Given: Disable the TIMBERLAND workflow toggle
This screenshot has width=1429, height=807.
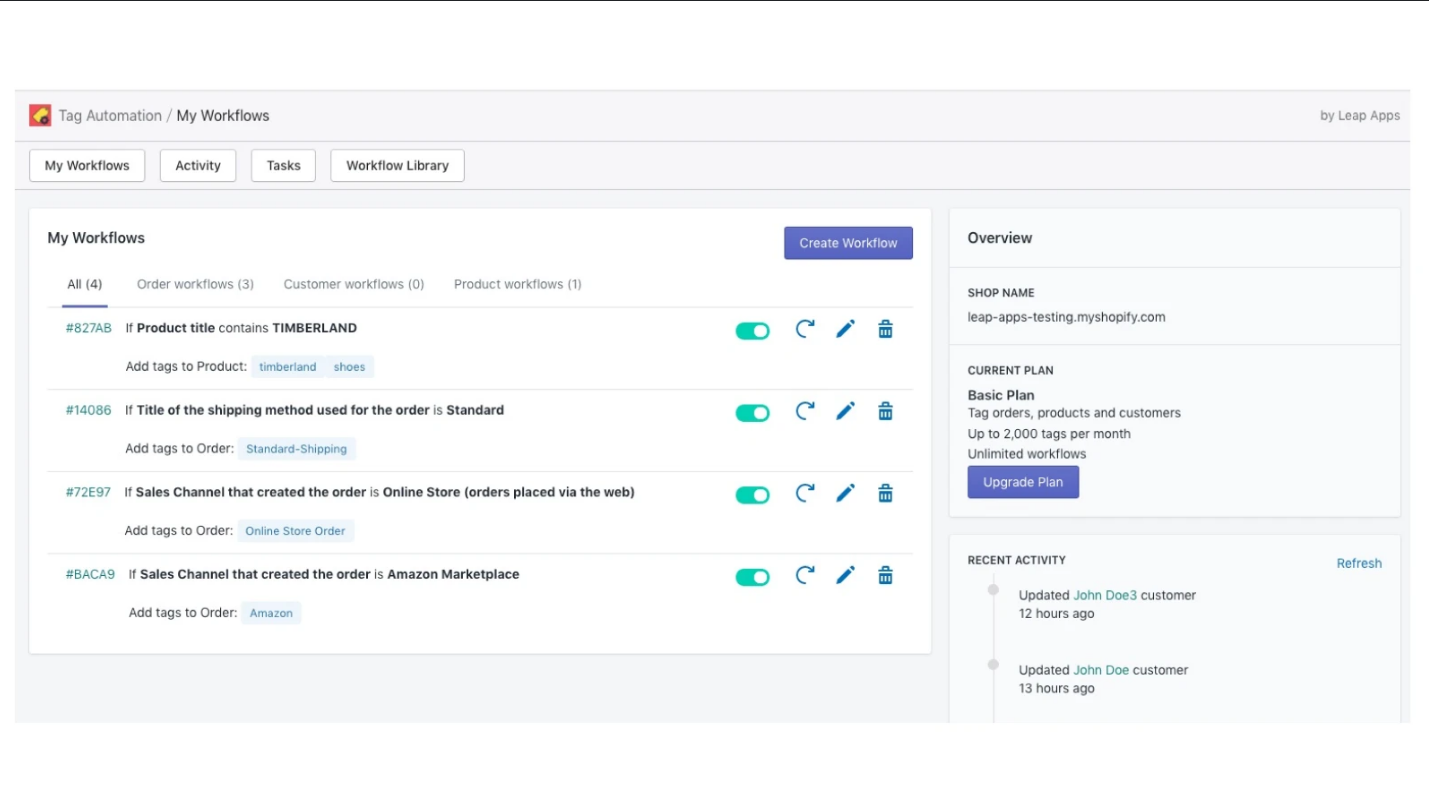Looking at the screenshot, I should pos(752,331).
